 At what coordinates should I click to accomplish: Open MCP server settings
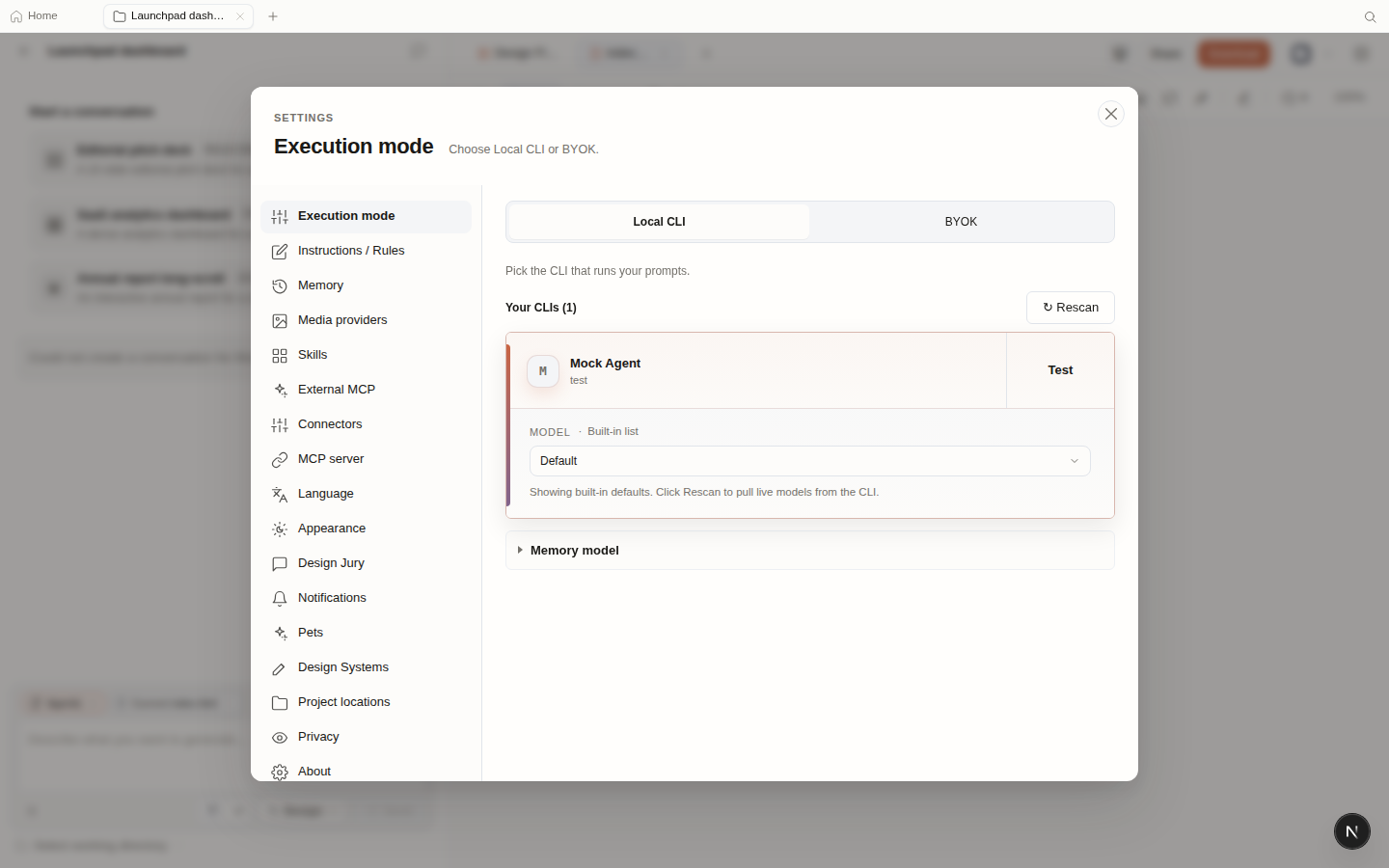pyautogui.click(x=366, y=459)
